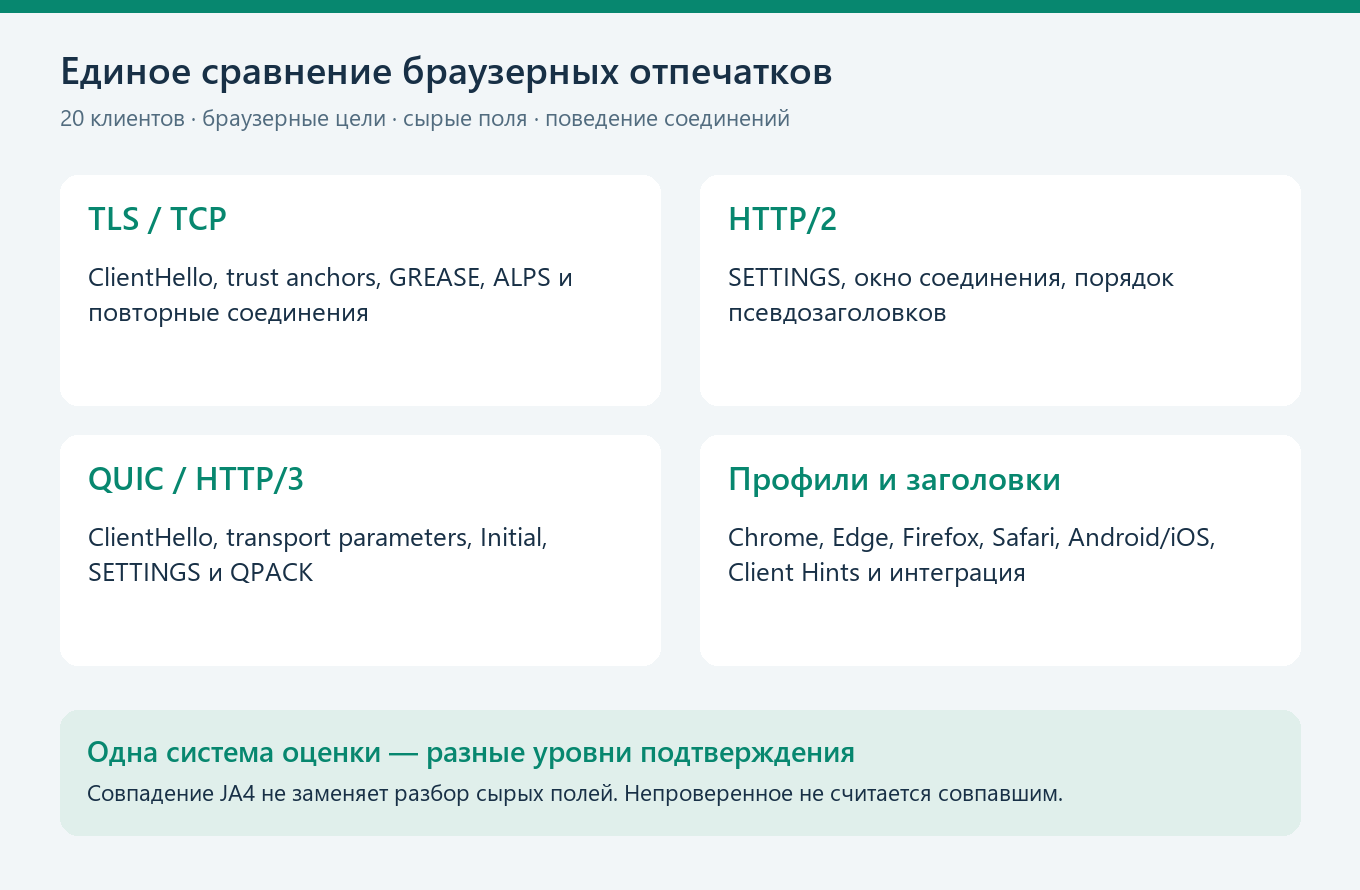Click the title 'Единое сравнение браузерных отпечатков'

click(446, 73)
